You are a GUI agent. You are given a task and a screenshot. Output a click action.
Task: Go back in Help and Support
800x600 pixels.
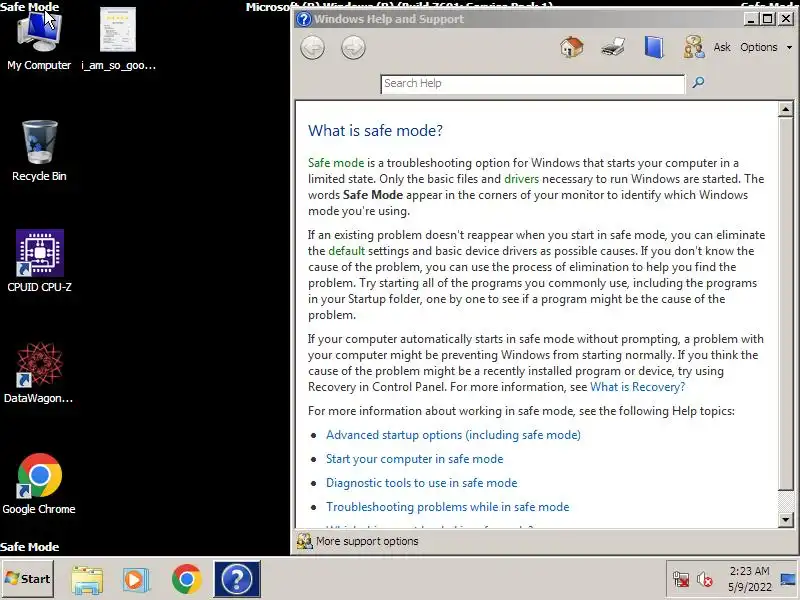(312, 48)
